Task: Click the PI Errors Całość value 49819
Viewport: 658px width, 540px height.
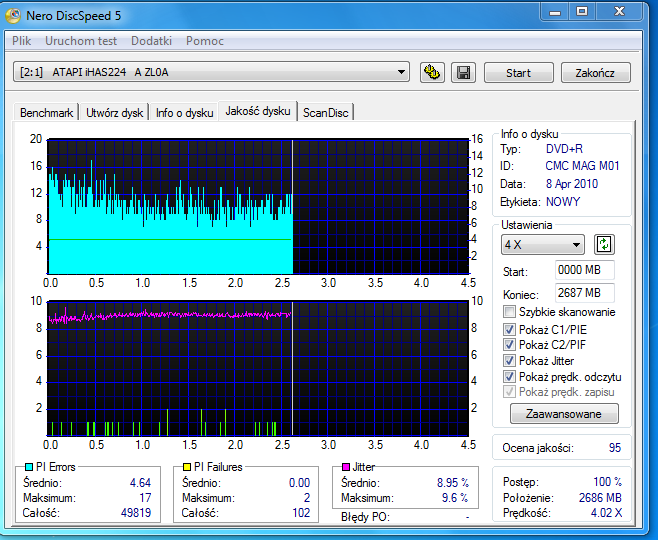Action: [136, 513]
